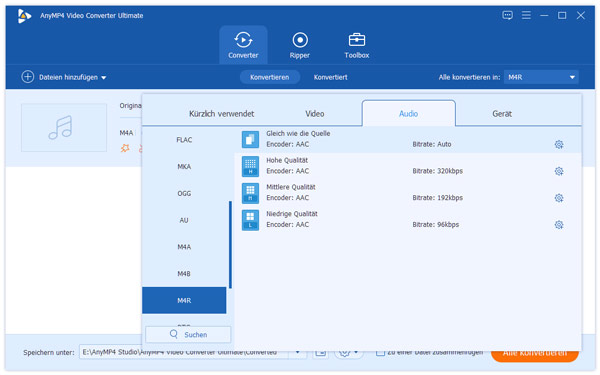Click the Converter module icon

[243, 40]
